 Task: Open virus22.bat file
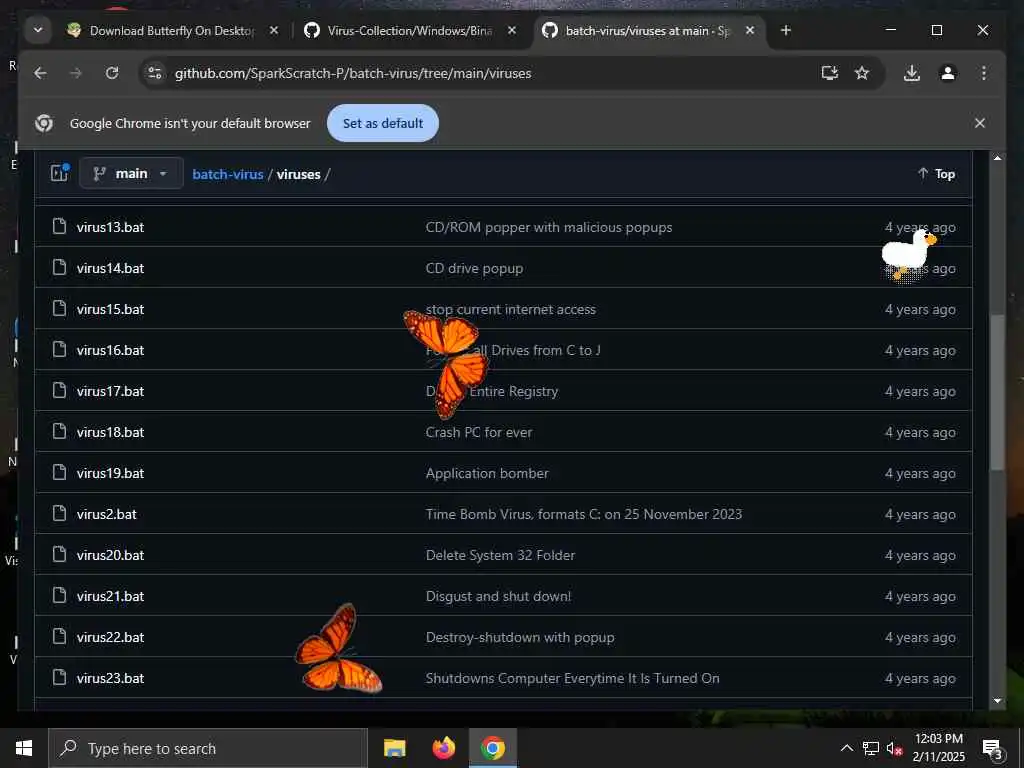[x=110, y=637]
